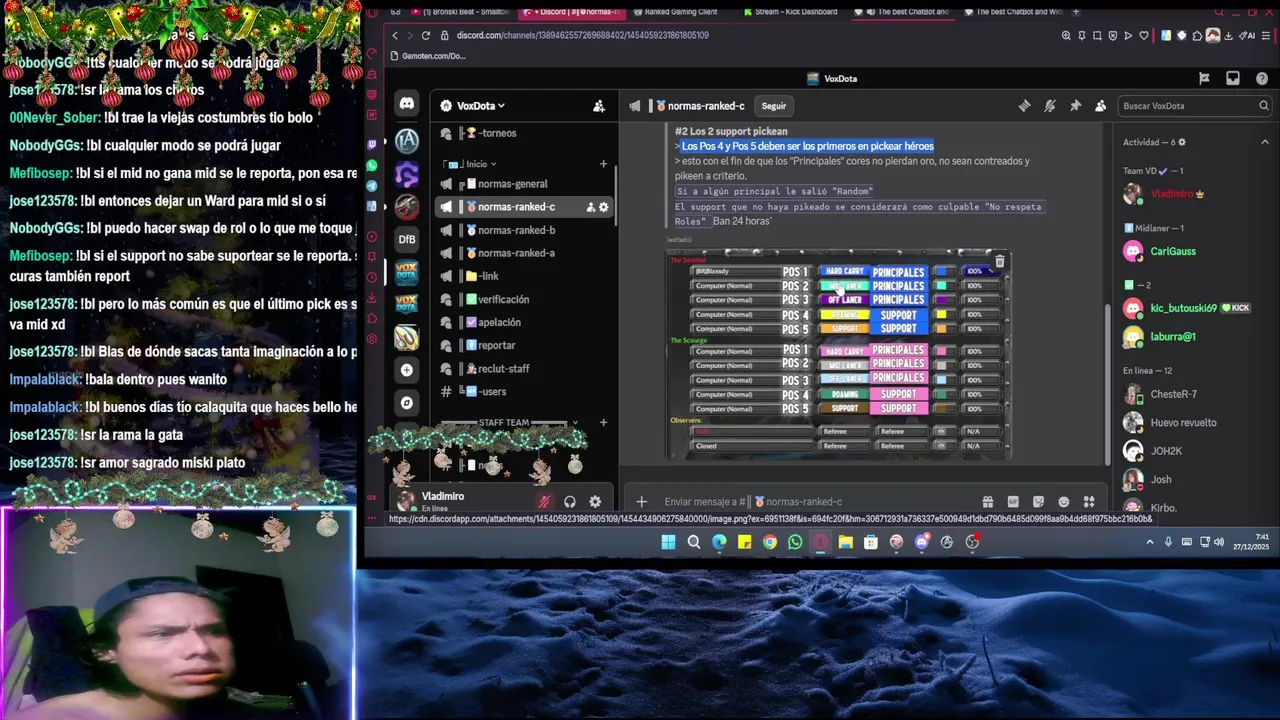The image size is (1280, 720).
Task: Open GIF picker in message bar
Action: (x=1013, y=502)
